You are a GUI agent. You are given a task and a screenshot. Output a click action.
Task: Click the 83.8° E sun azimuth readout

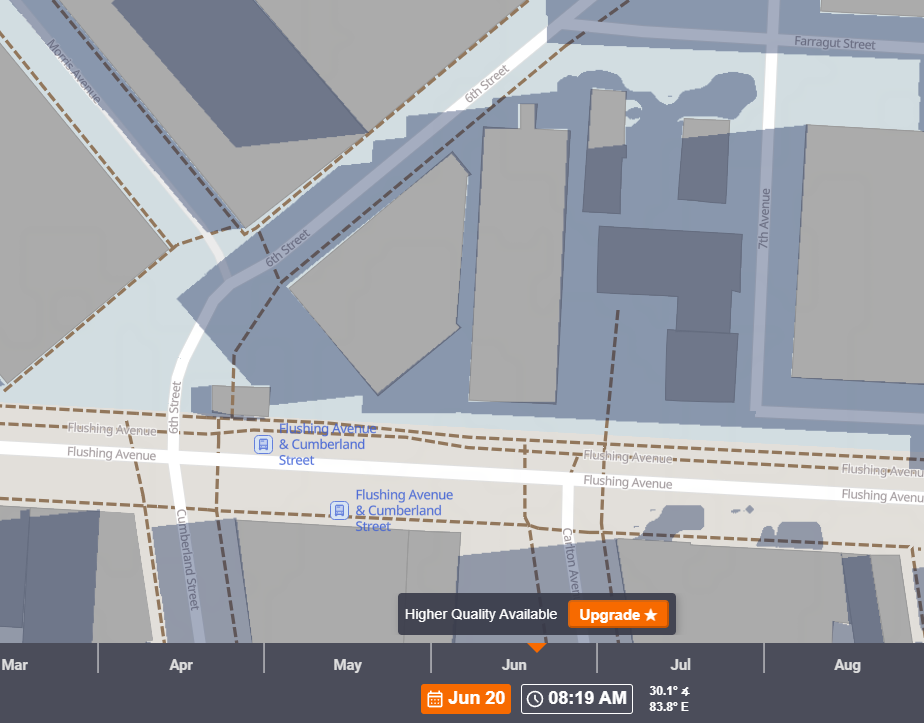[x=669, y=706]
